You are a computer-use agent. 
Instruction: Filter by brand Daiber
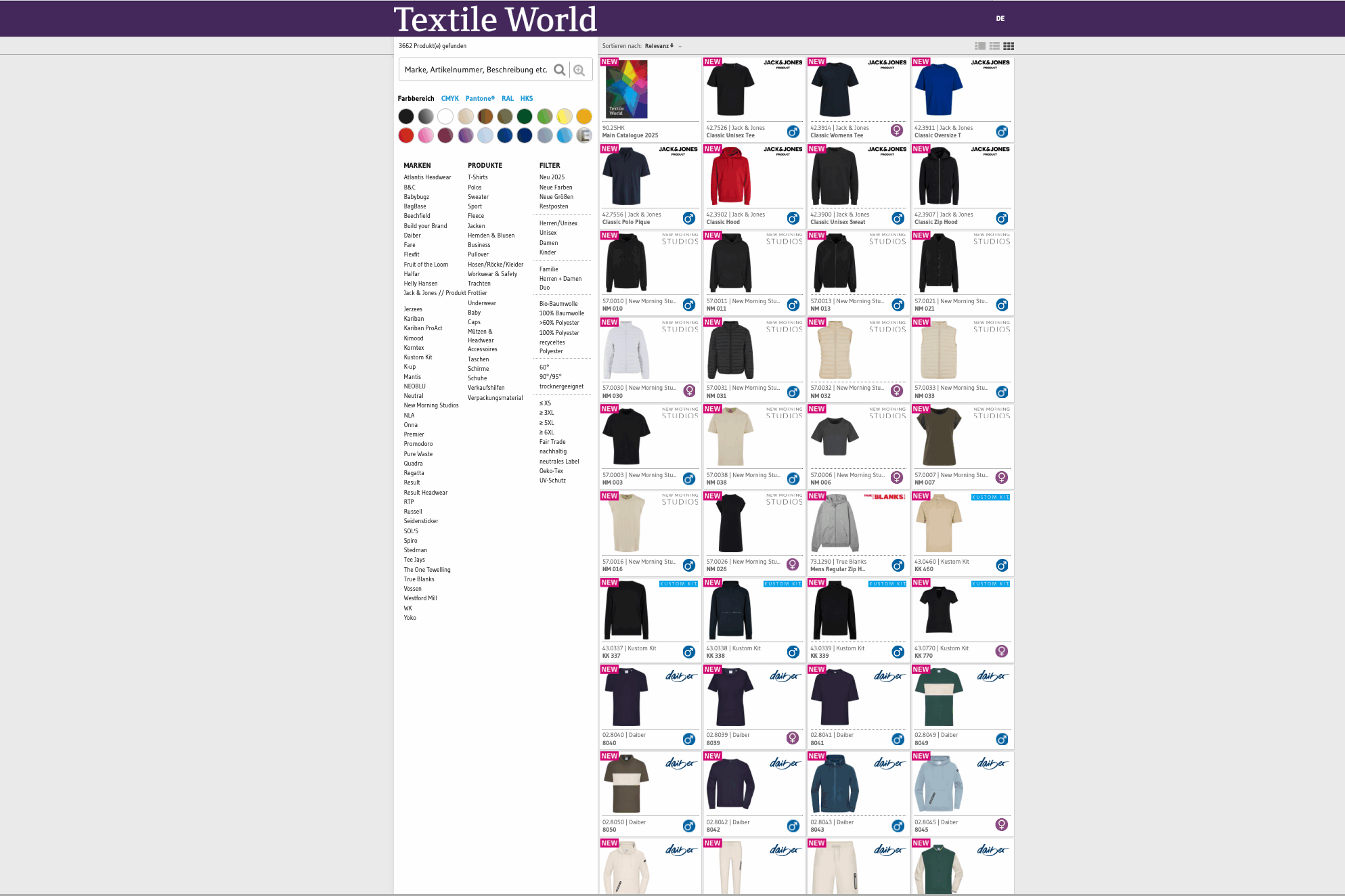(412, 236)
